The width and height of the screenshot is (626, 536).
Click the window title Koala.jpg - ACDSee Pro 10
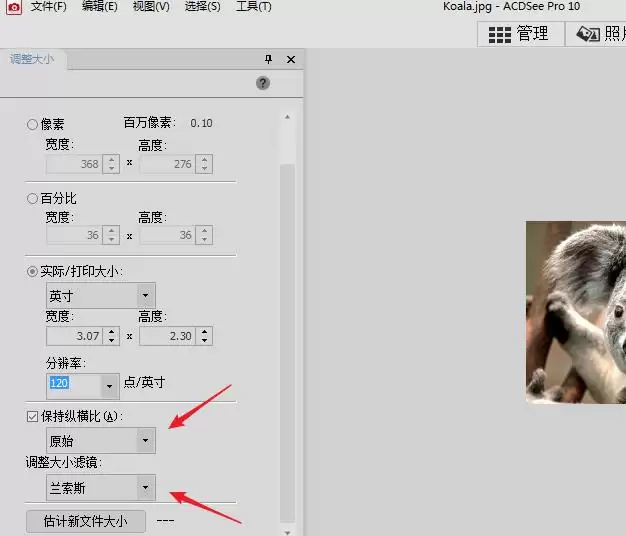(x=511, y=6)
